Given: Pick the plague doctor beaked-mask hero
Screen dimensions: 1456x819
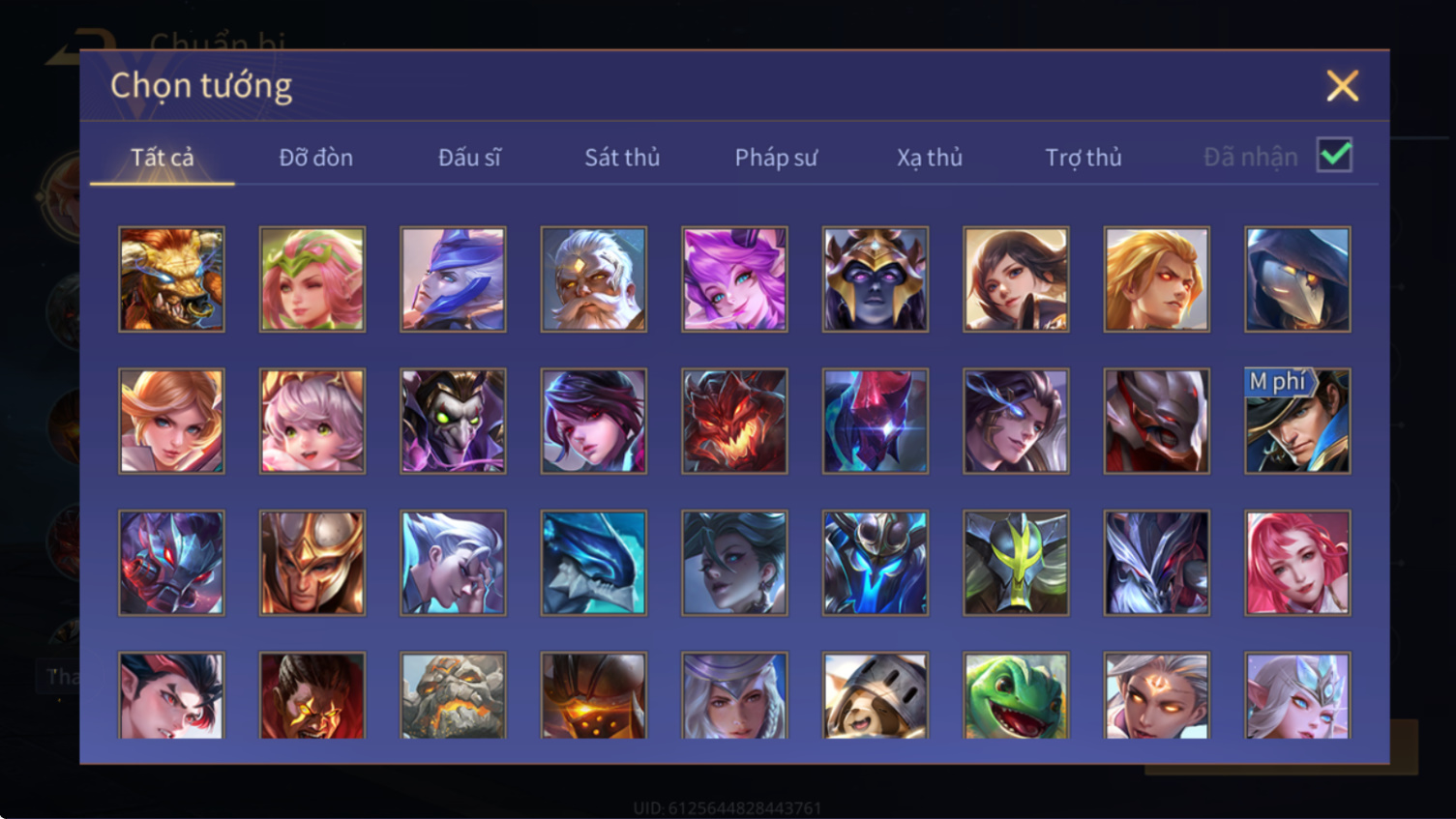Looking at the screenshot, I should click(1297, 279).
